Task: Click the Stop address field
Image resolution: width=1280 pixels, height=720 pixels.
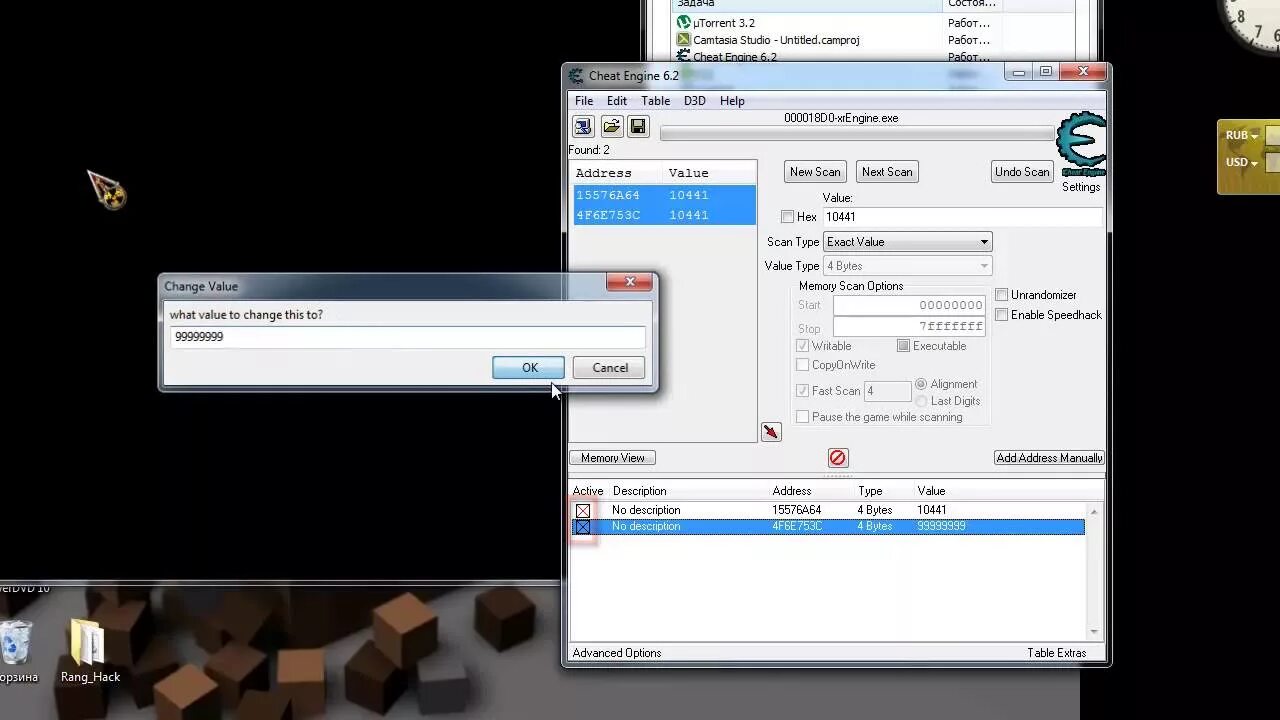Action: (x=910, y=327)
